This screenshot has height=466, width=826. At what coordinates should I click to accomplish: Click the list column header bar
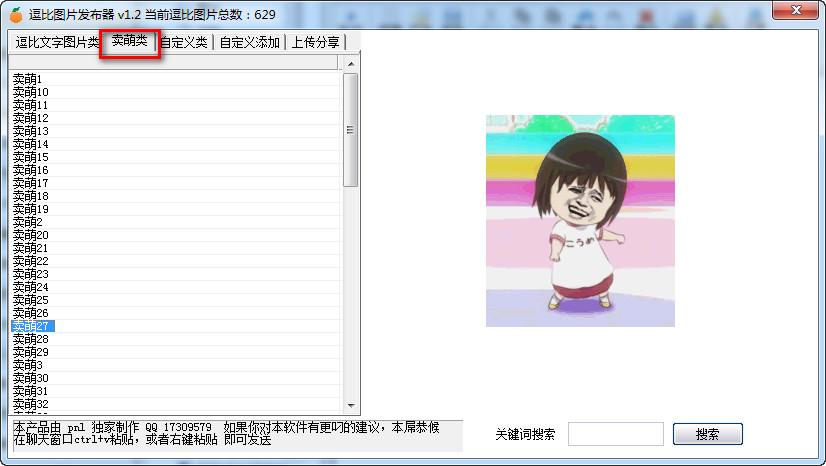[173, 62]
